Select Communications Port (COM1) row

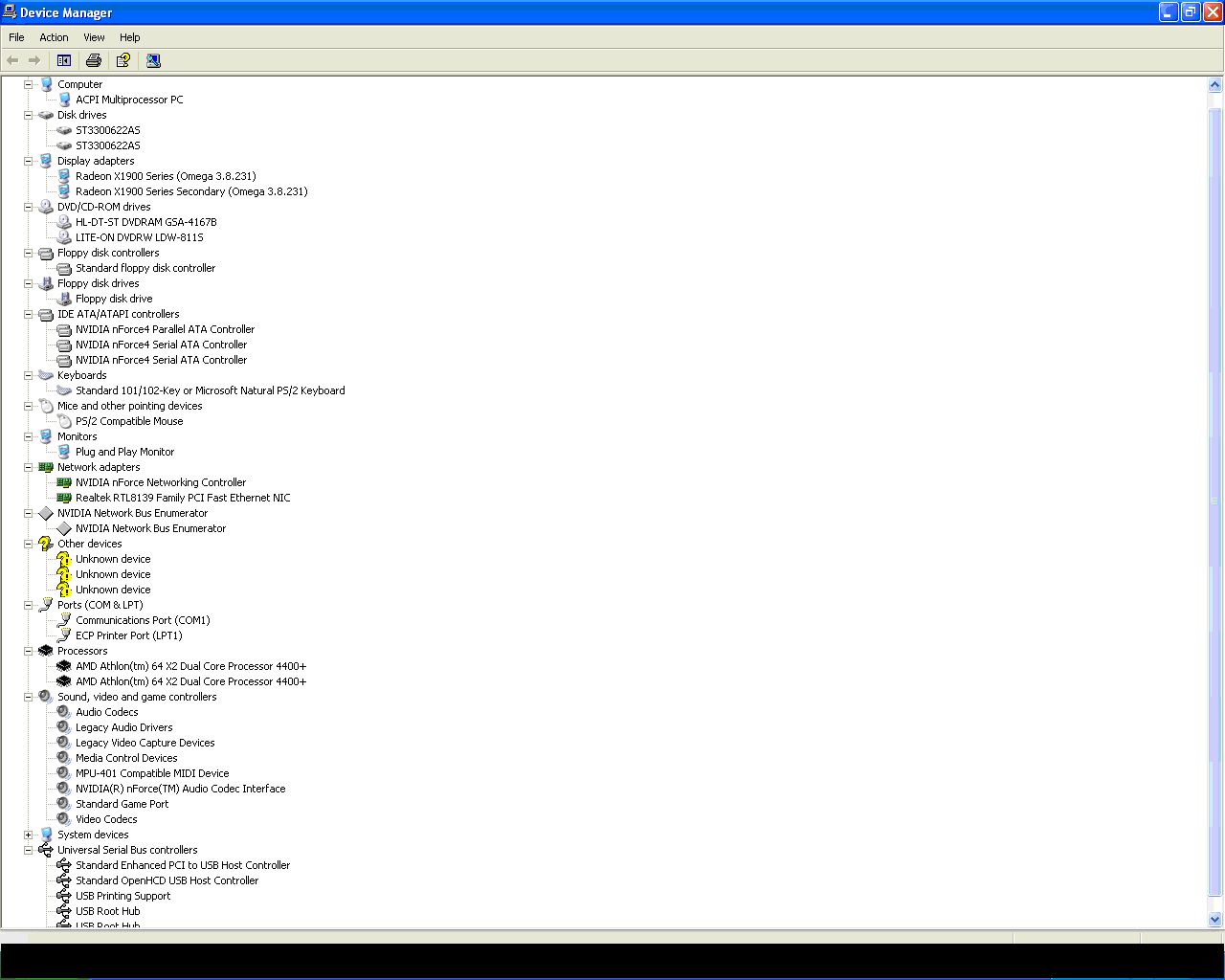[143, 620]
